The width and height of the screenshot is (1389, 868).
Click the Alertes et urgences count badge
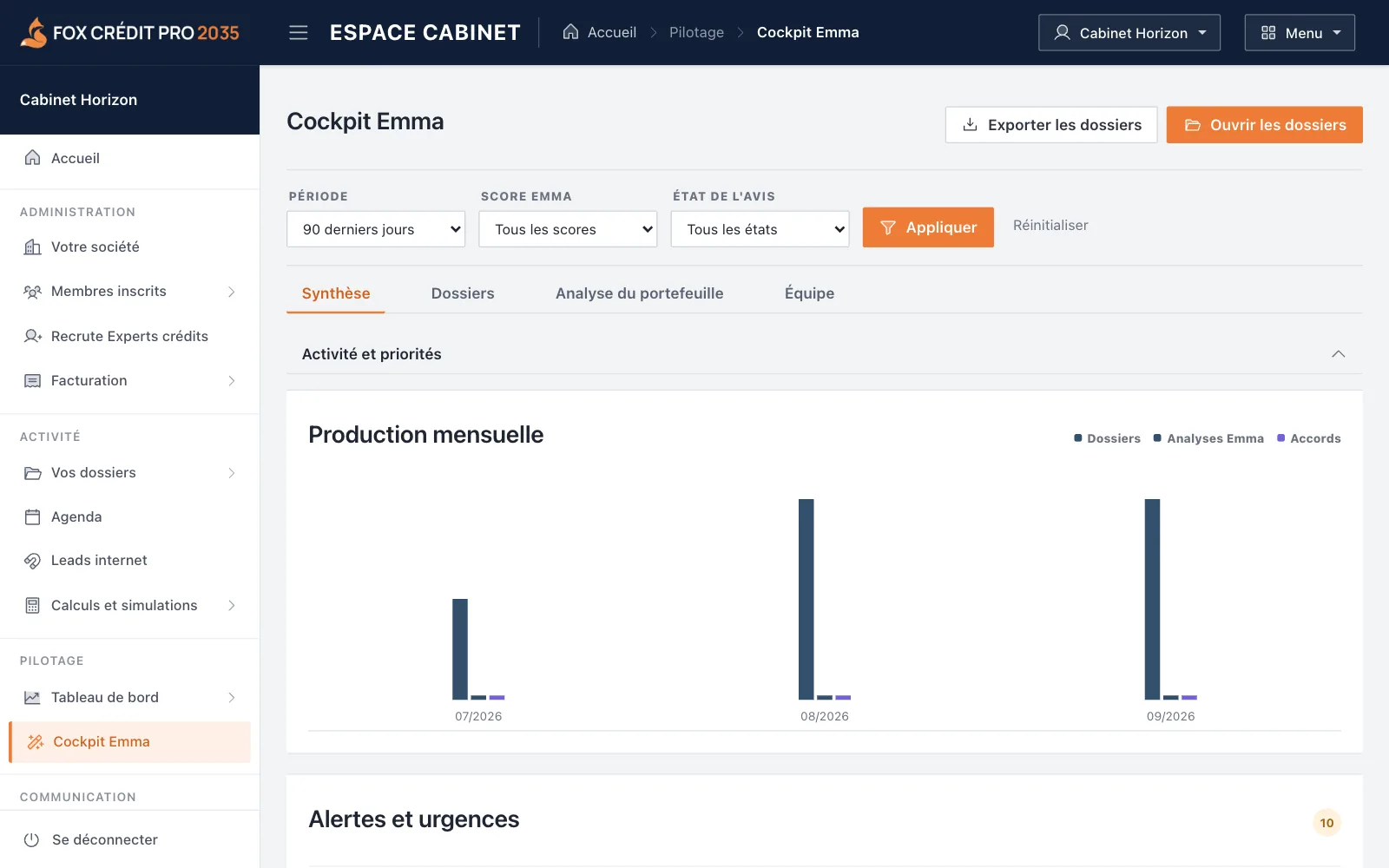pyautogui.click(x=1326, y=823)
